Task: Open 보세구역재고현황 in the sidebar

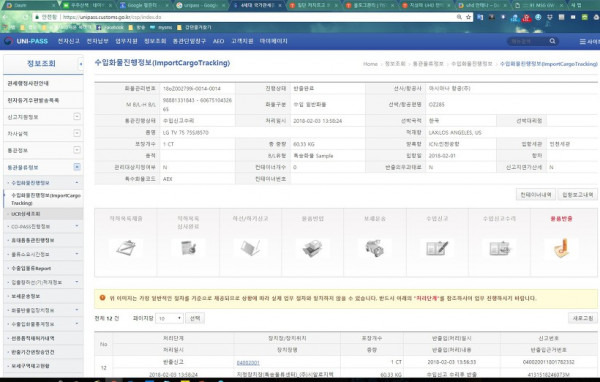Action: [x=30, y=366]
